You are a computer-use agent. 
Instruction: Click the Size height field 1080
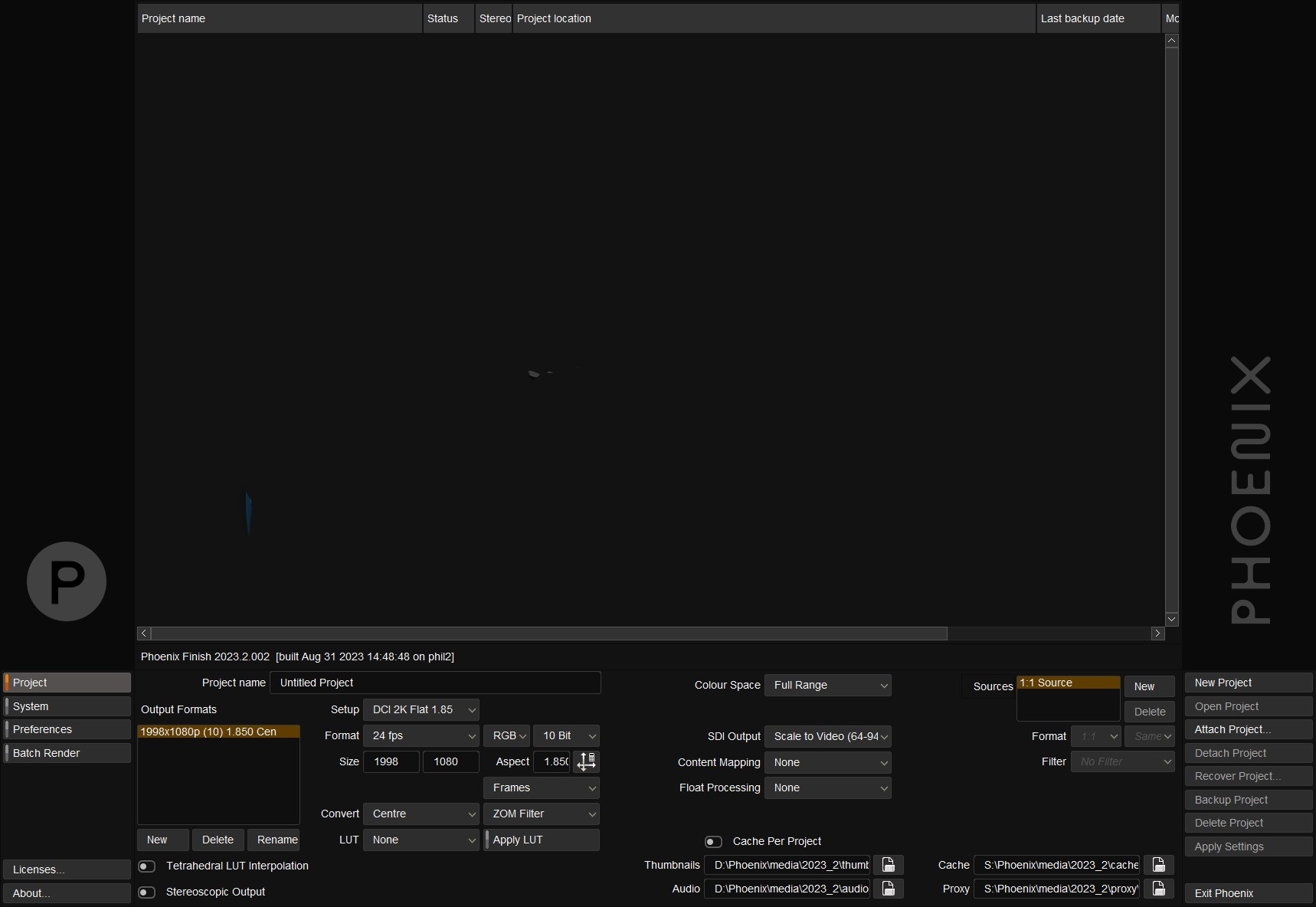point(451,761)
